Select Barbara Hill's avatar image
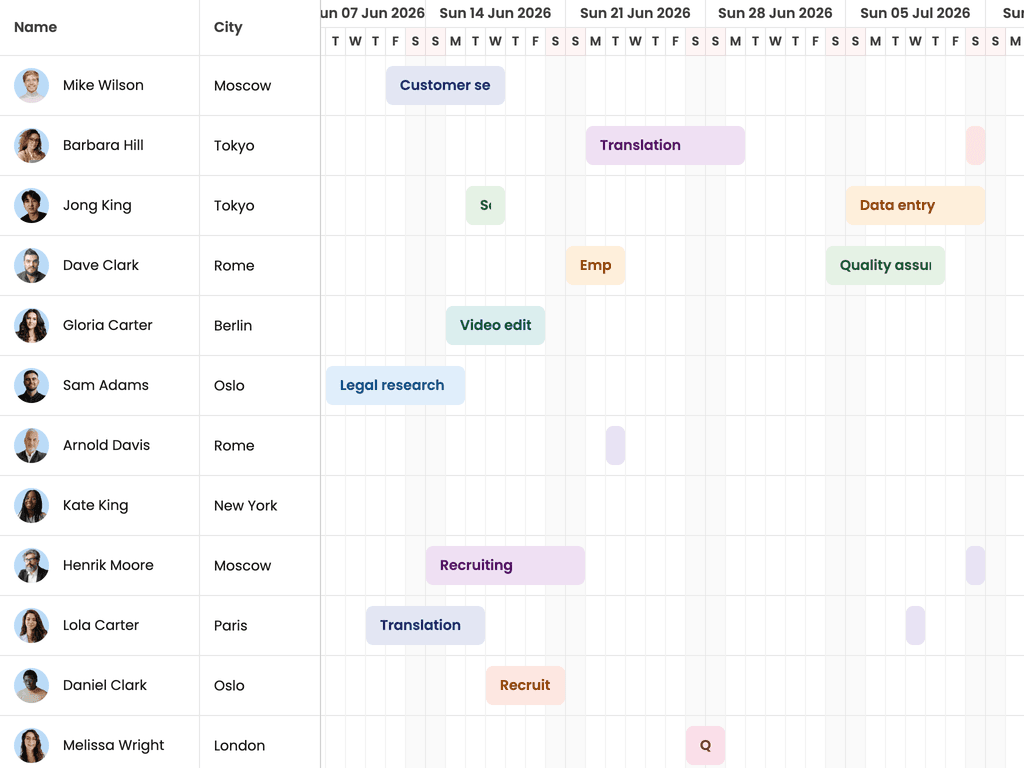 click(31, 146)
